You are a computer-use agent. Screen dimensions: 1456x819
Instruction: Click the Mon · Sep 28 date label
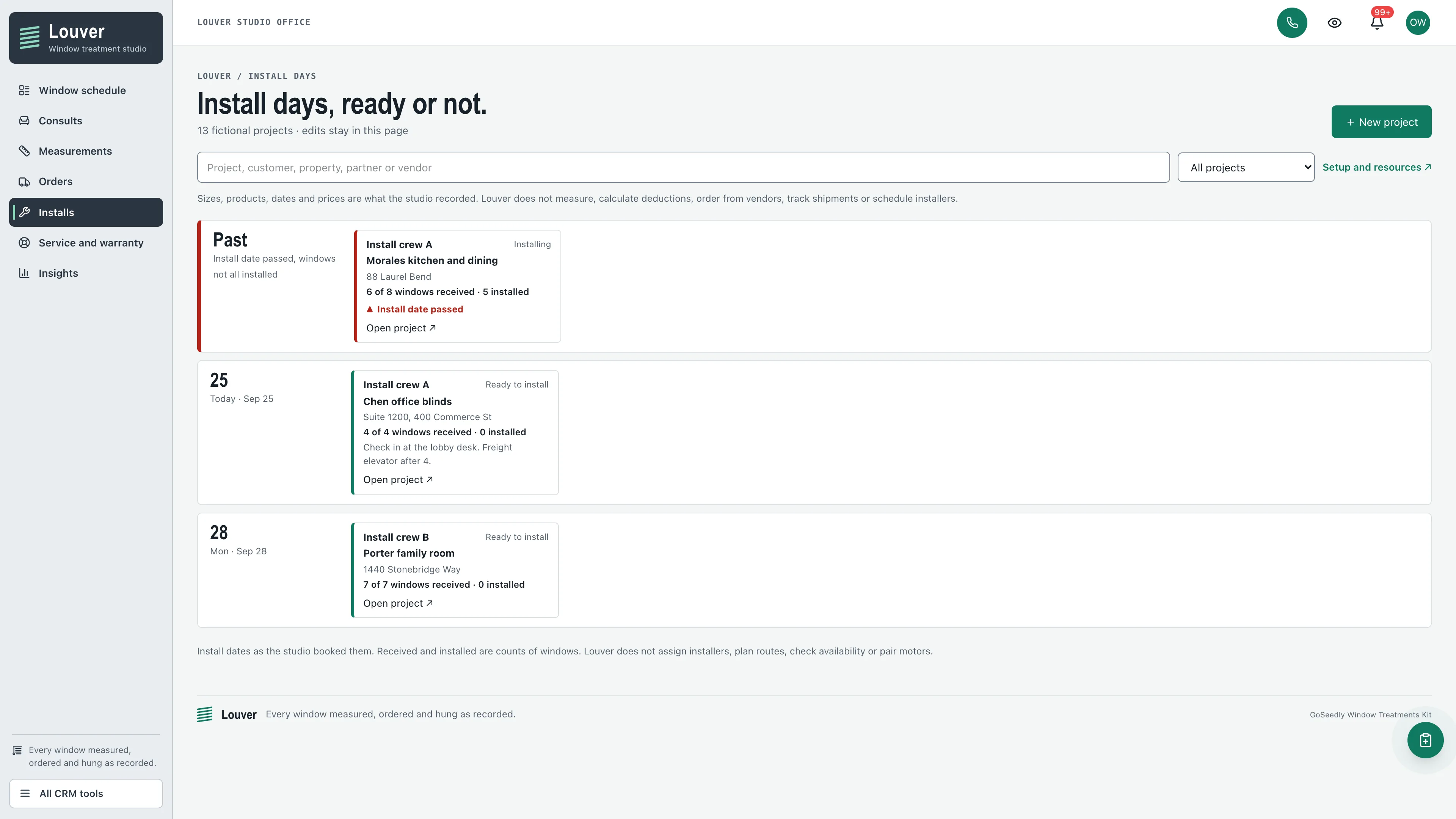pos(238,551)
